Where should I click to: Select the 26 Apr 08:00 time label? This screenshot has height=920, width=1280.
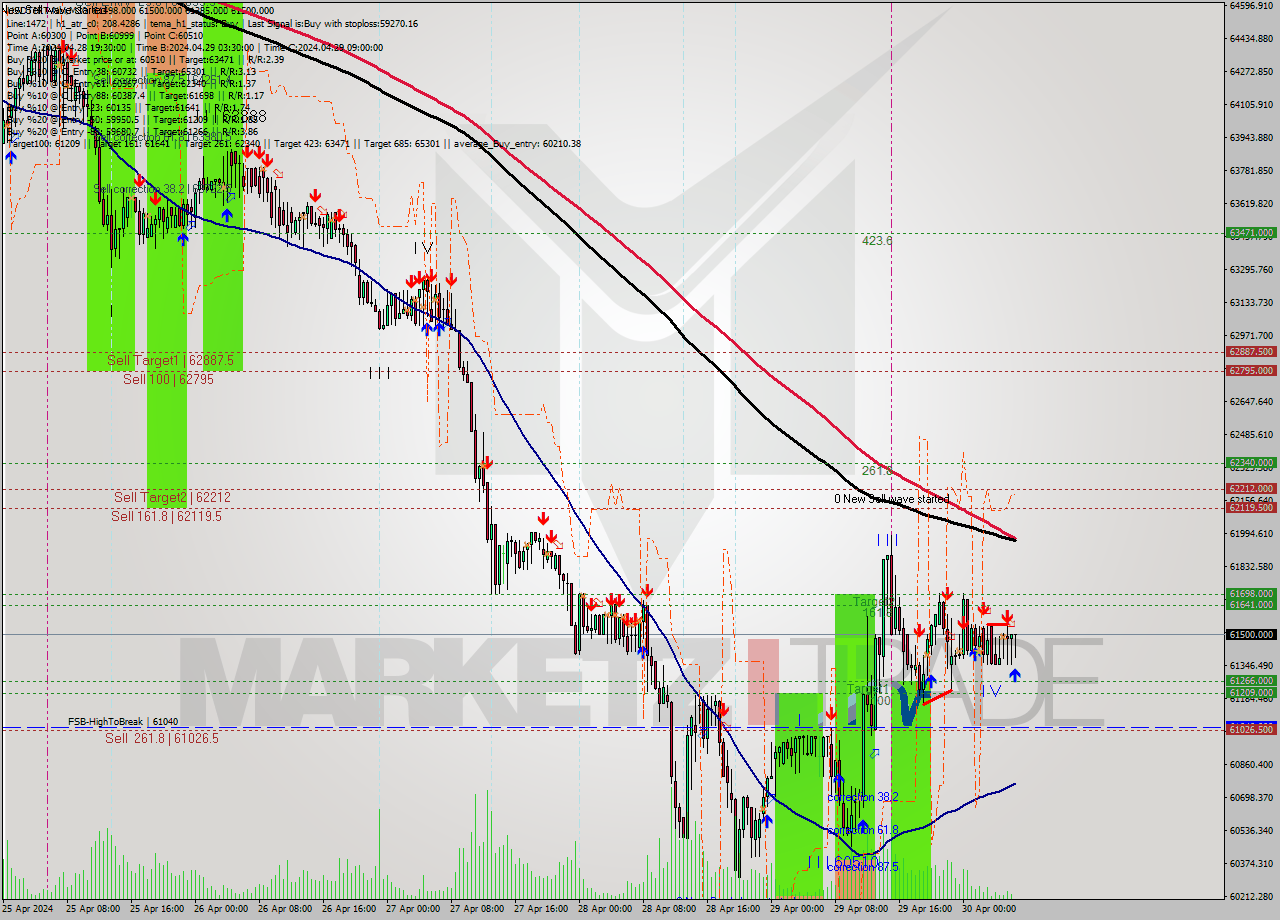pos(283,909)
